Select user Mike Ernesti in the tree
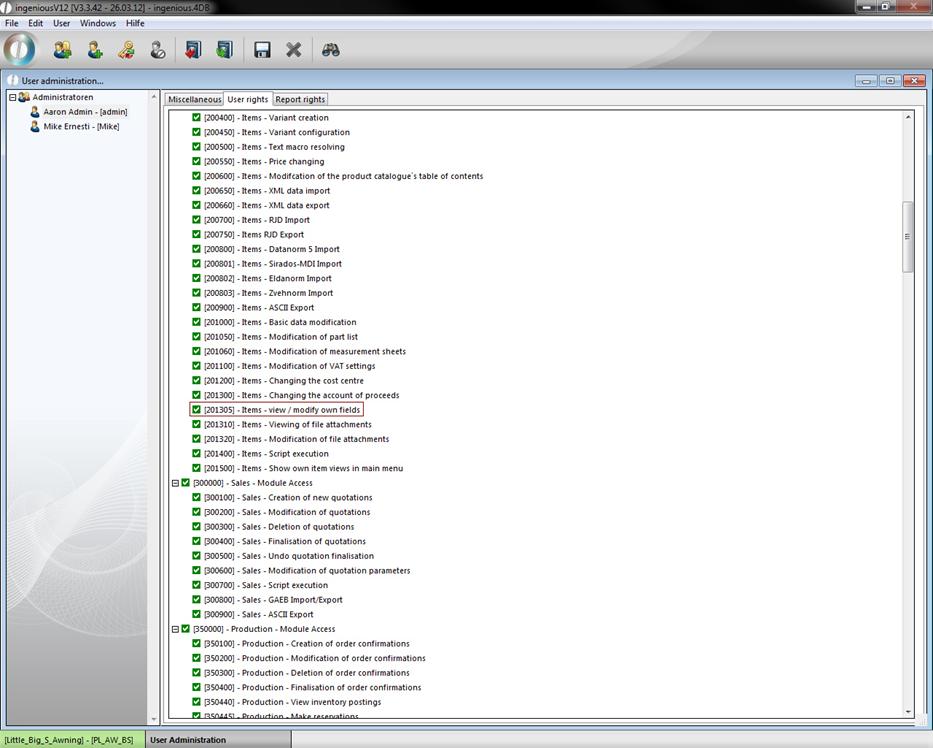The image size is (933, 748). pyautogui.click(x=80, y=127)
